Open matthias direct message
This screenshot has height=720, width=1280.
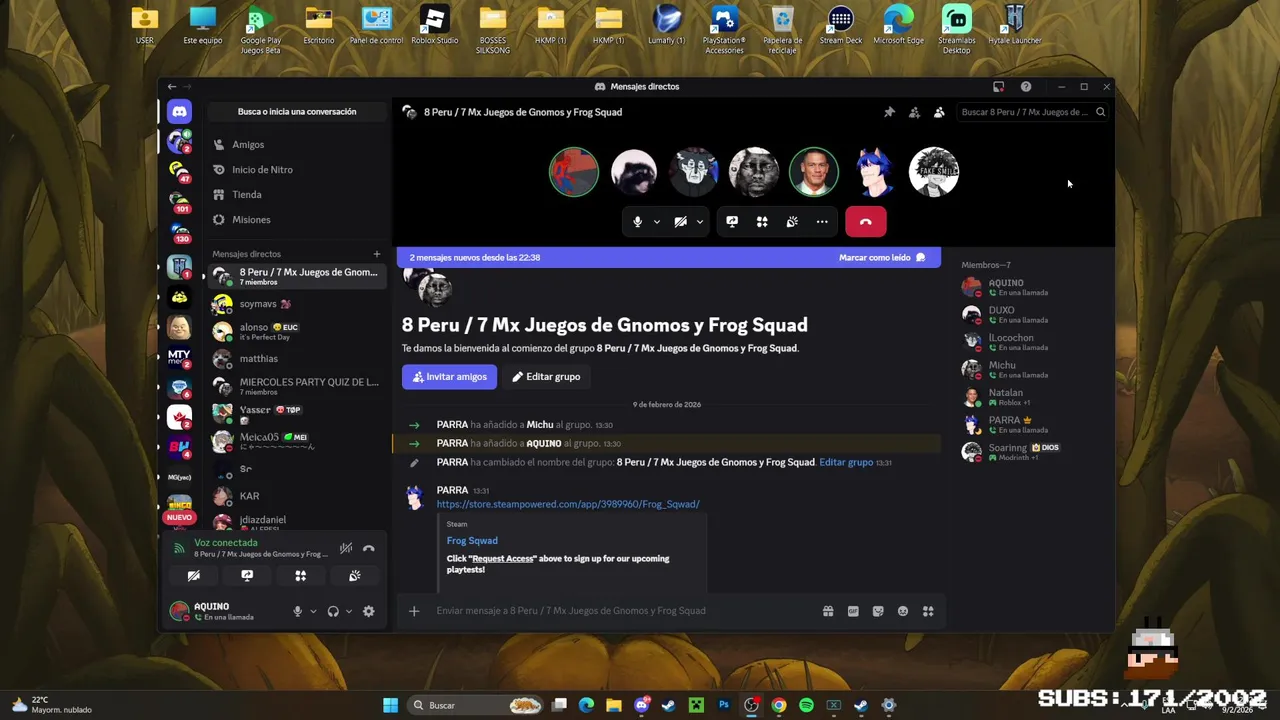tap(297, 359)
